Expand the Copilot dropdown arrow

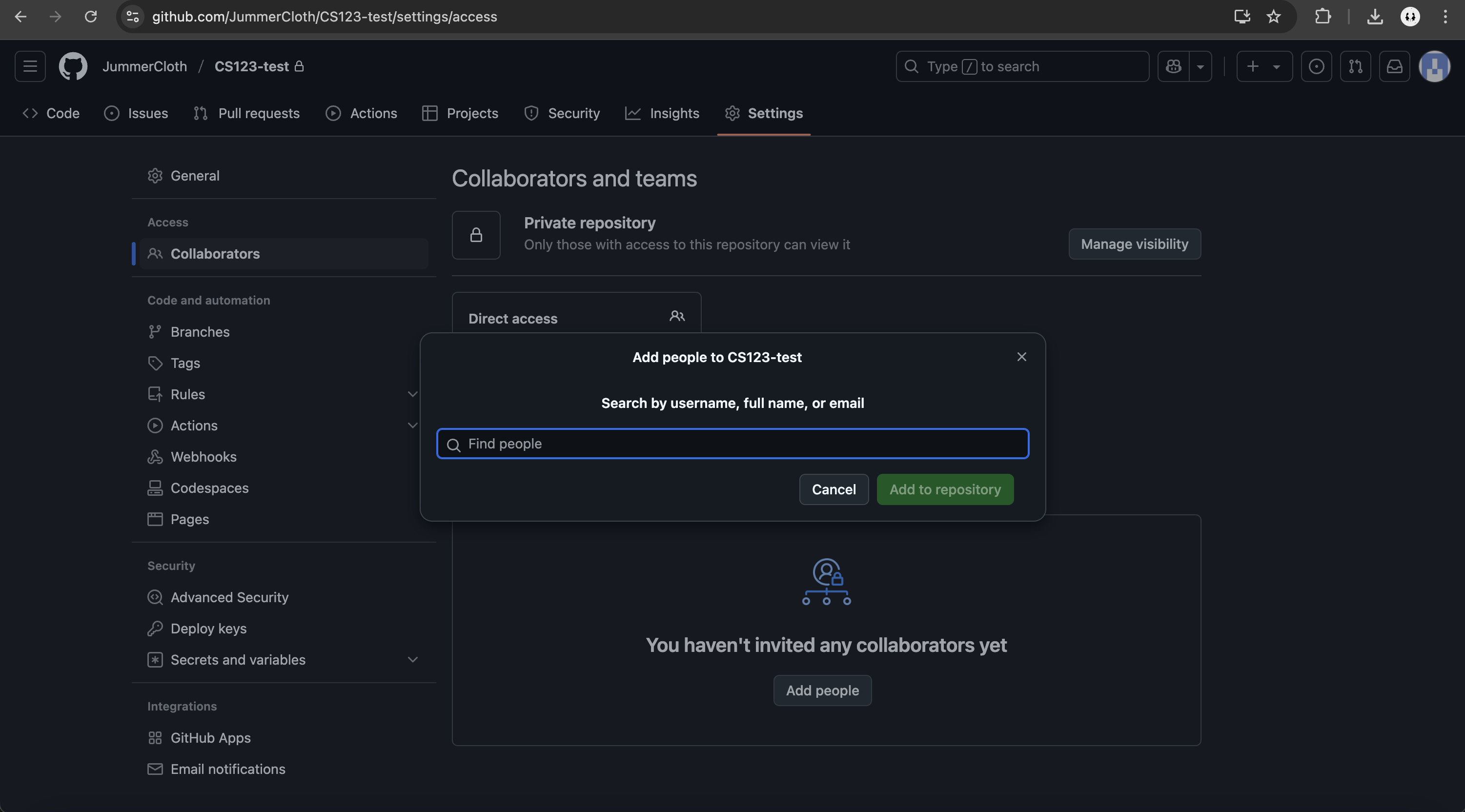(1200, 66)
